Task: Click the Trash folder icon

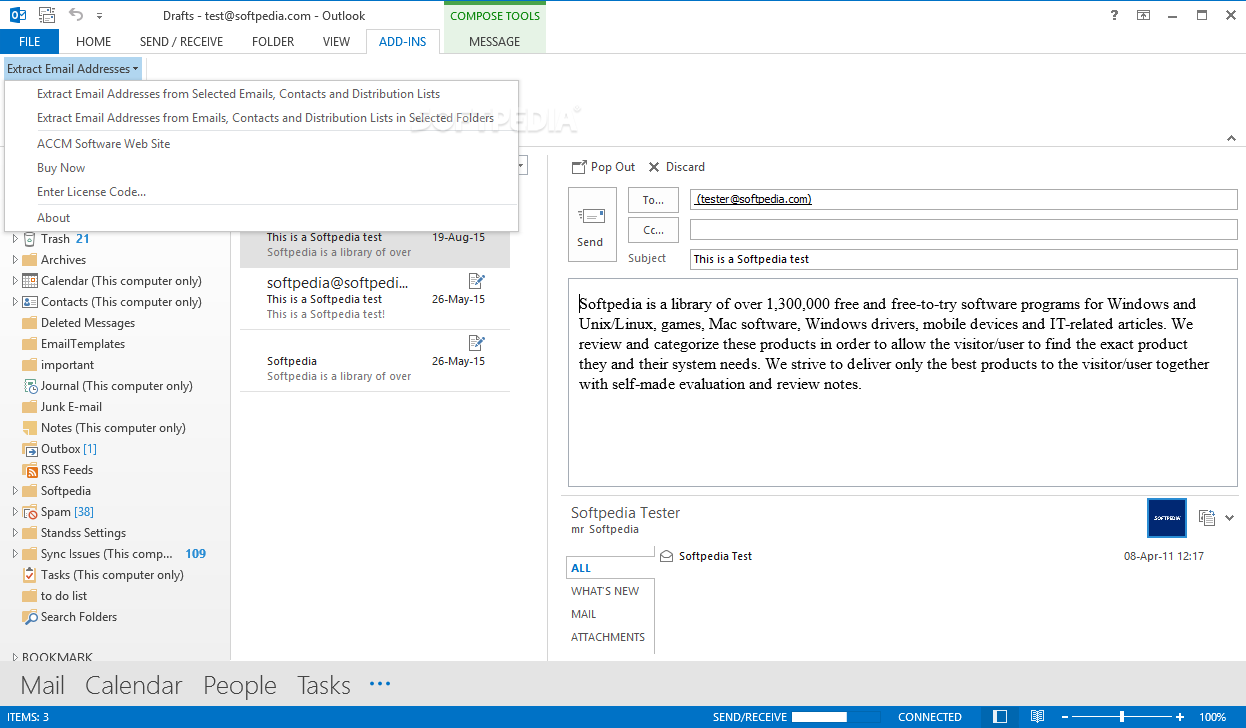Action: point(30,239)
